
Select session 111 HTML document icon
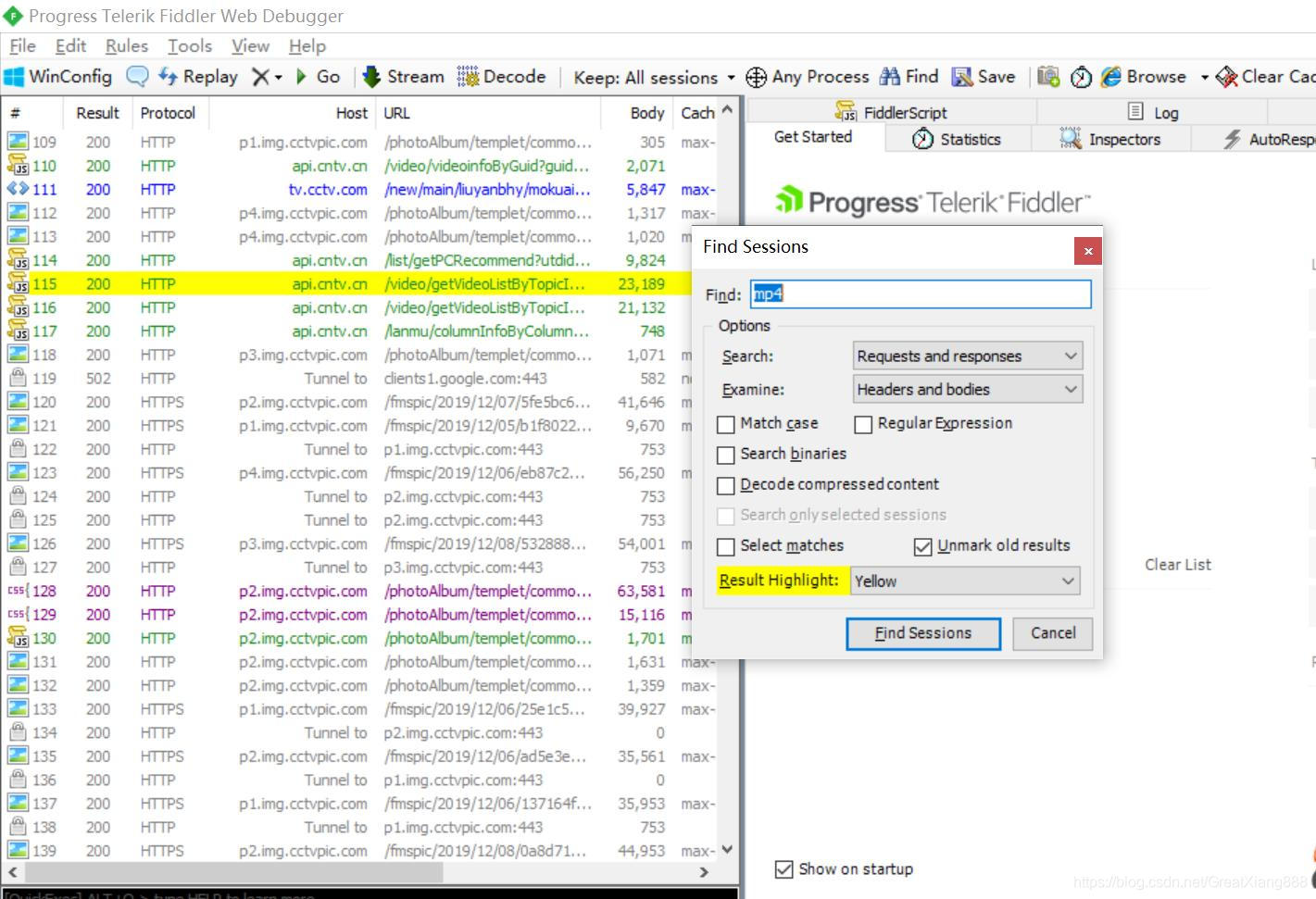pyautogui.click(x=18, y=189)
